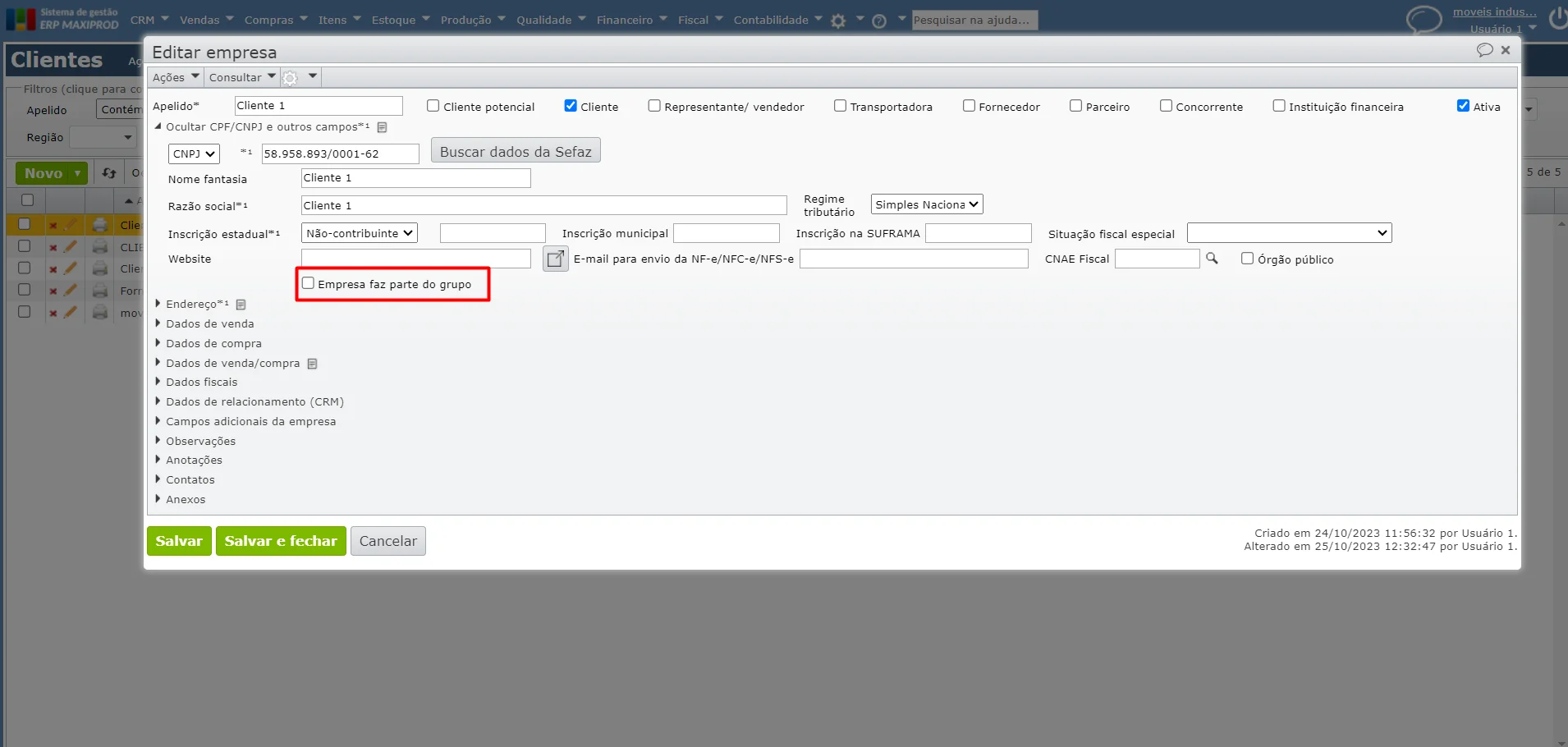Open the Ações menu in the dialog
The width and height of the screenshot is (1568, 747).
coord(176,78)
